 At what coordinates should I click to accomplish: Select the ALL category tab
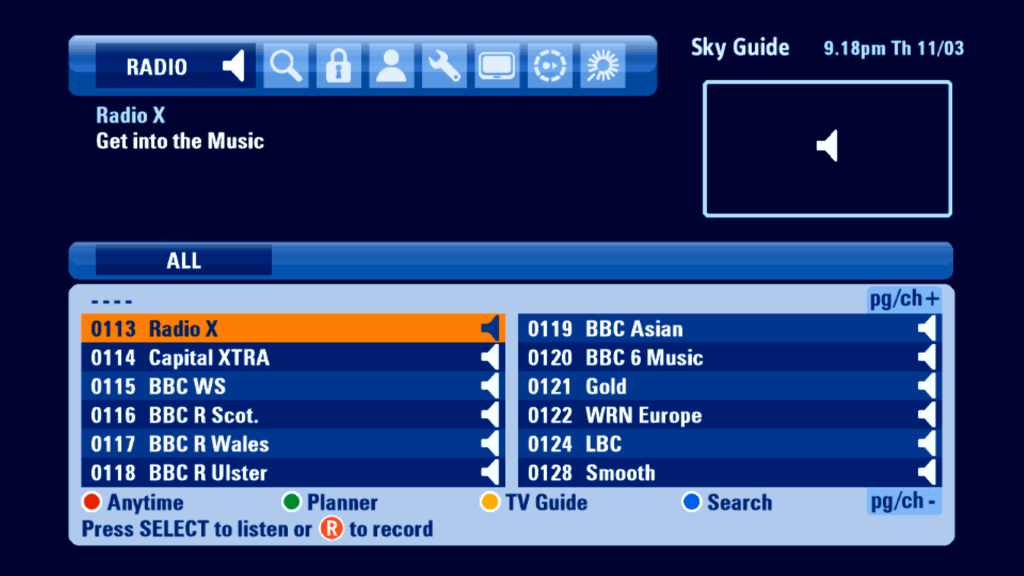[x=184, y=261]
